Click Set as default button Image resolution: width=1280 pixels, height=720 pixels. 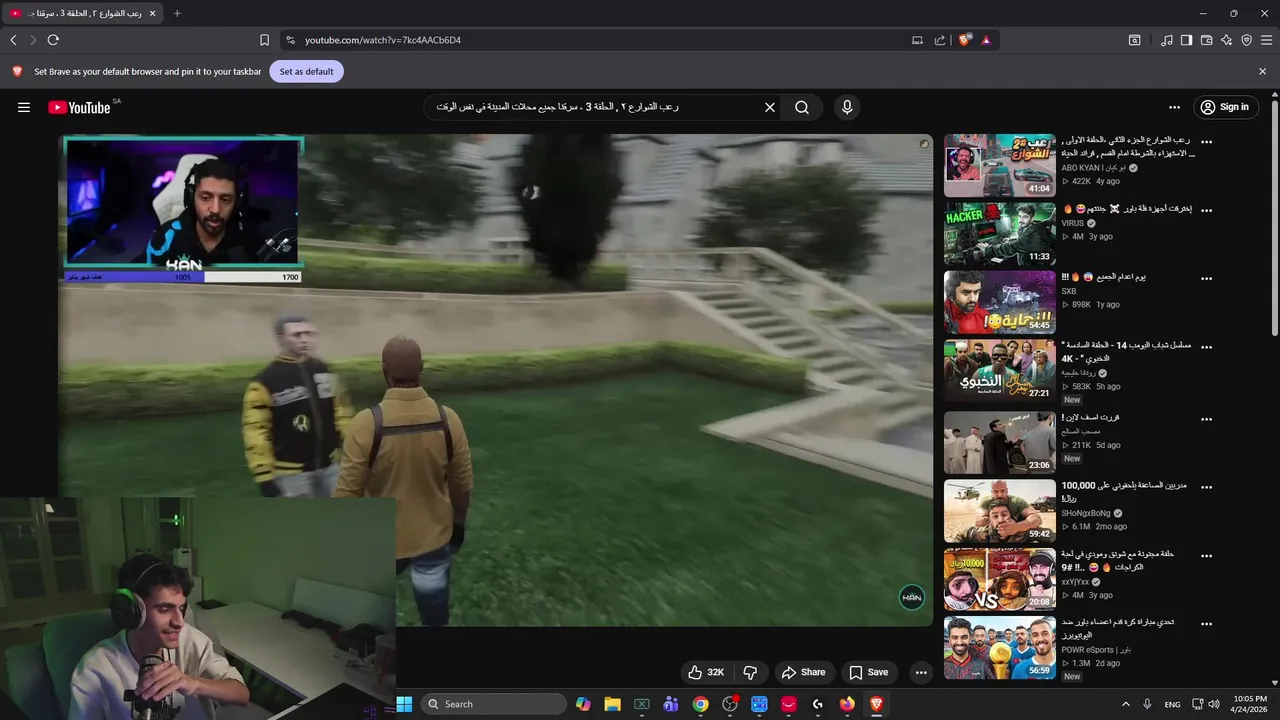click(x=306, y=72)
